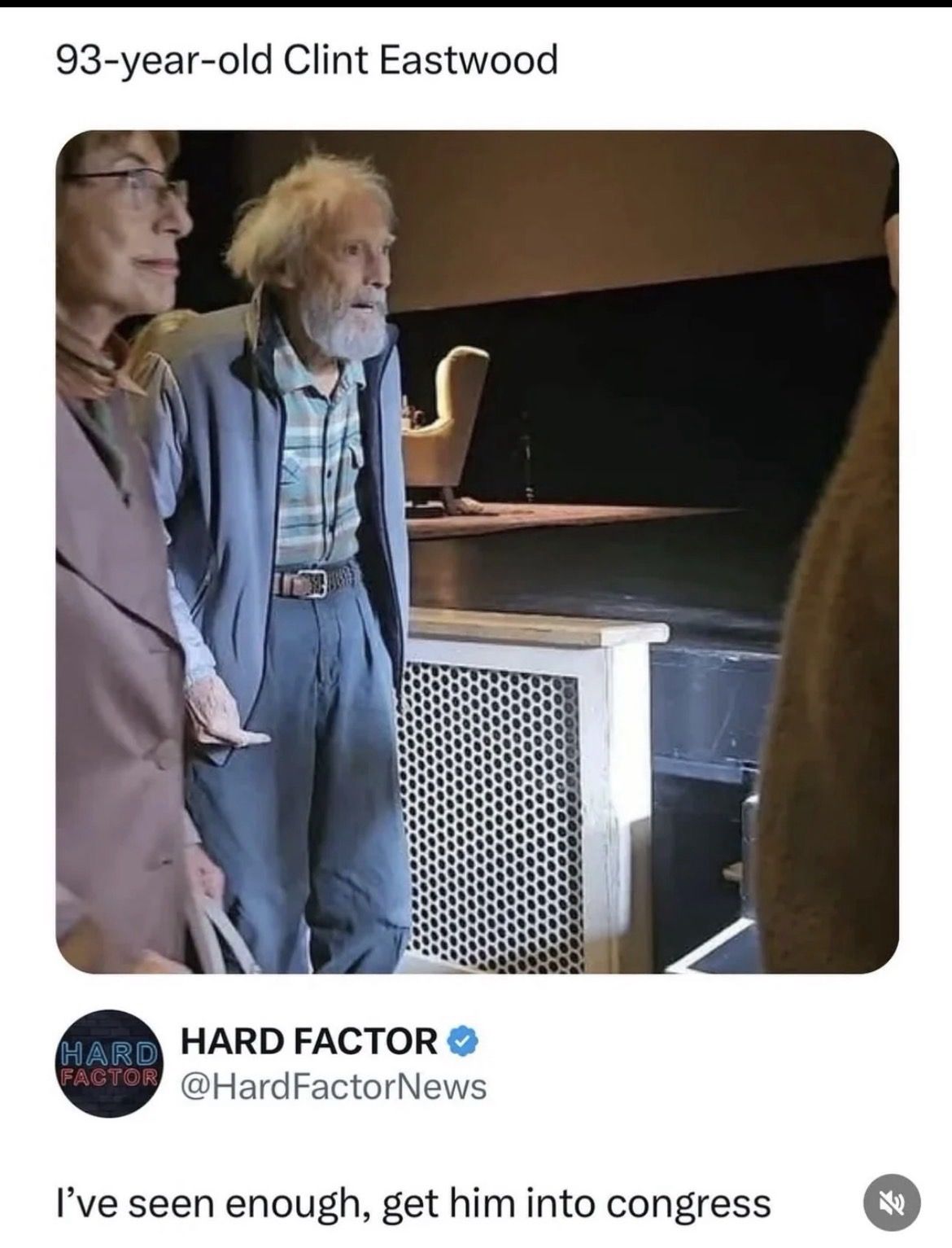Click the man's messy white hair
The image size is (952, 1248).
pos(301,204)
